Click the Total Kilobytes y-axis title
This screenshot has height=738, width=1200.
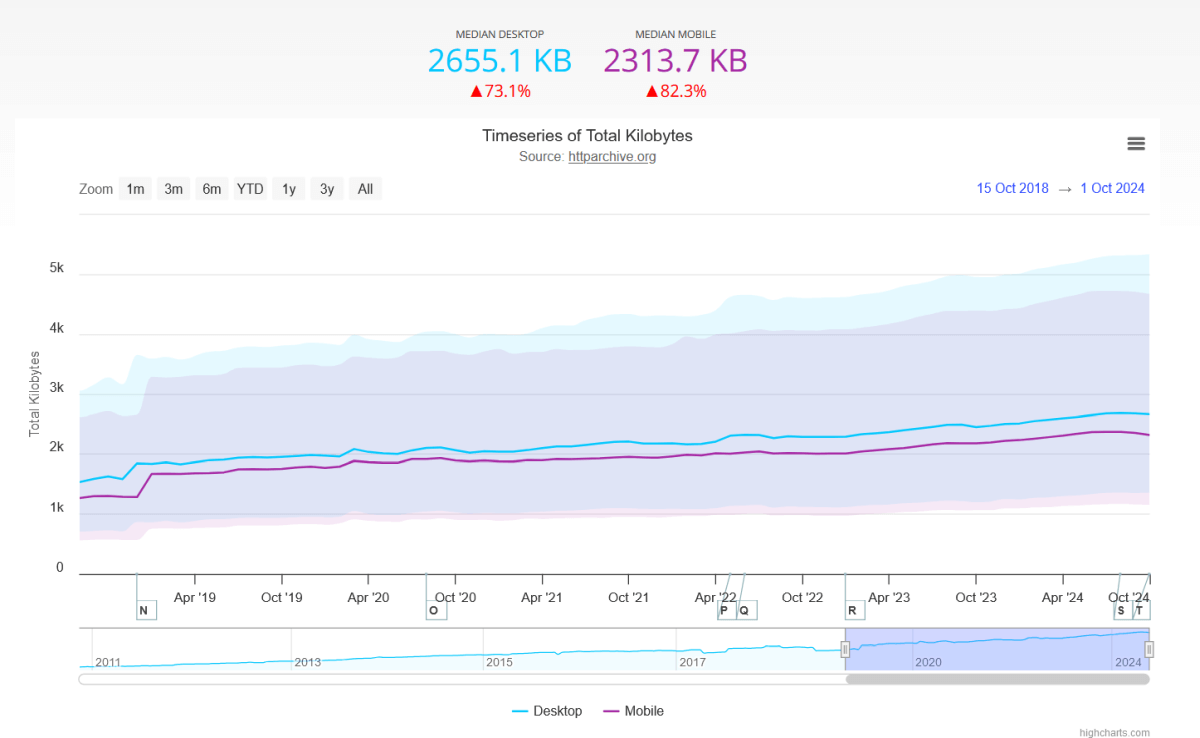34,393
